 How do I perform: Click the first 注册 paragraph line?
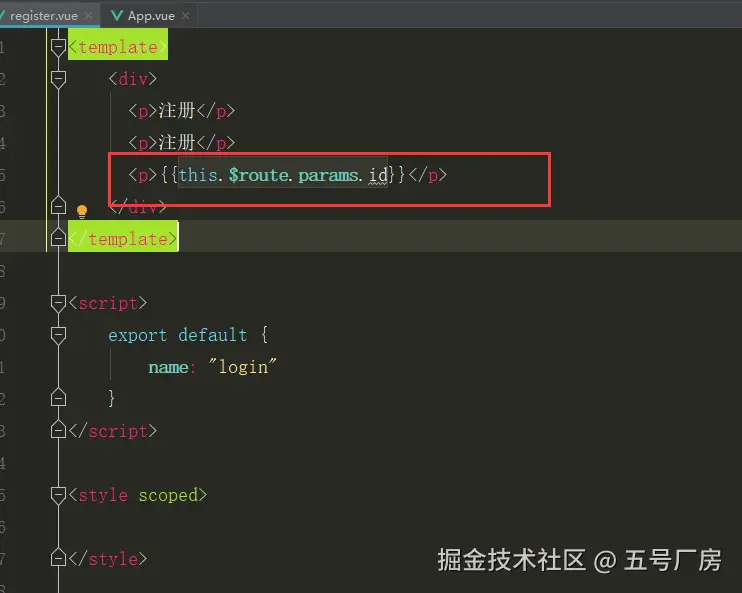[182, 111]
